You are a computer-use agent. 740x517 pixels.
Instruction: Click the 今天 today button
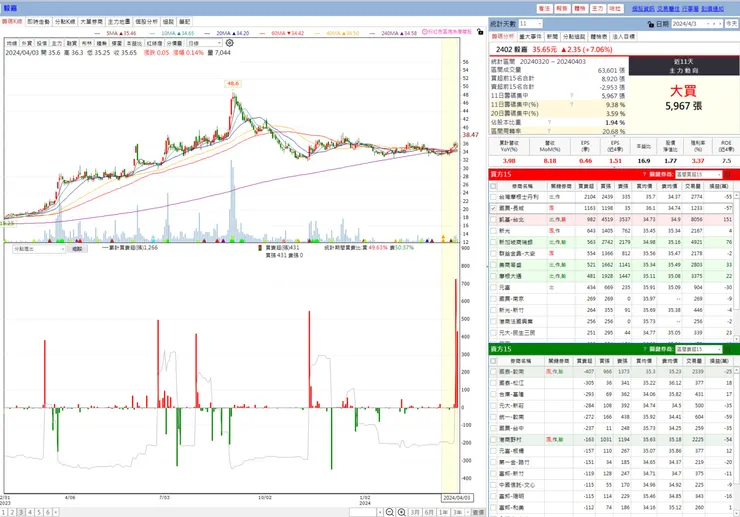point(732,24)
